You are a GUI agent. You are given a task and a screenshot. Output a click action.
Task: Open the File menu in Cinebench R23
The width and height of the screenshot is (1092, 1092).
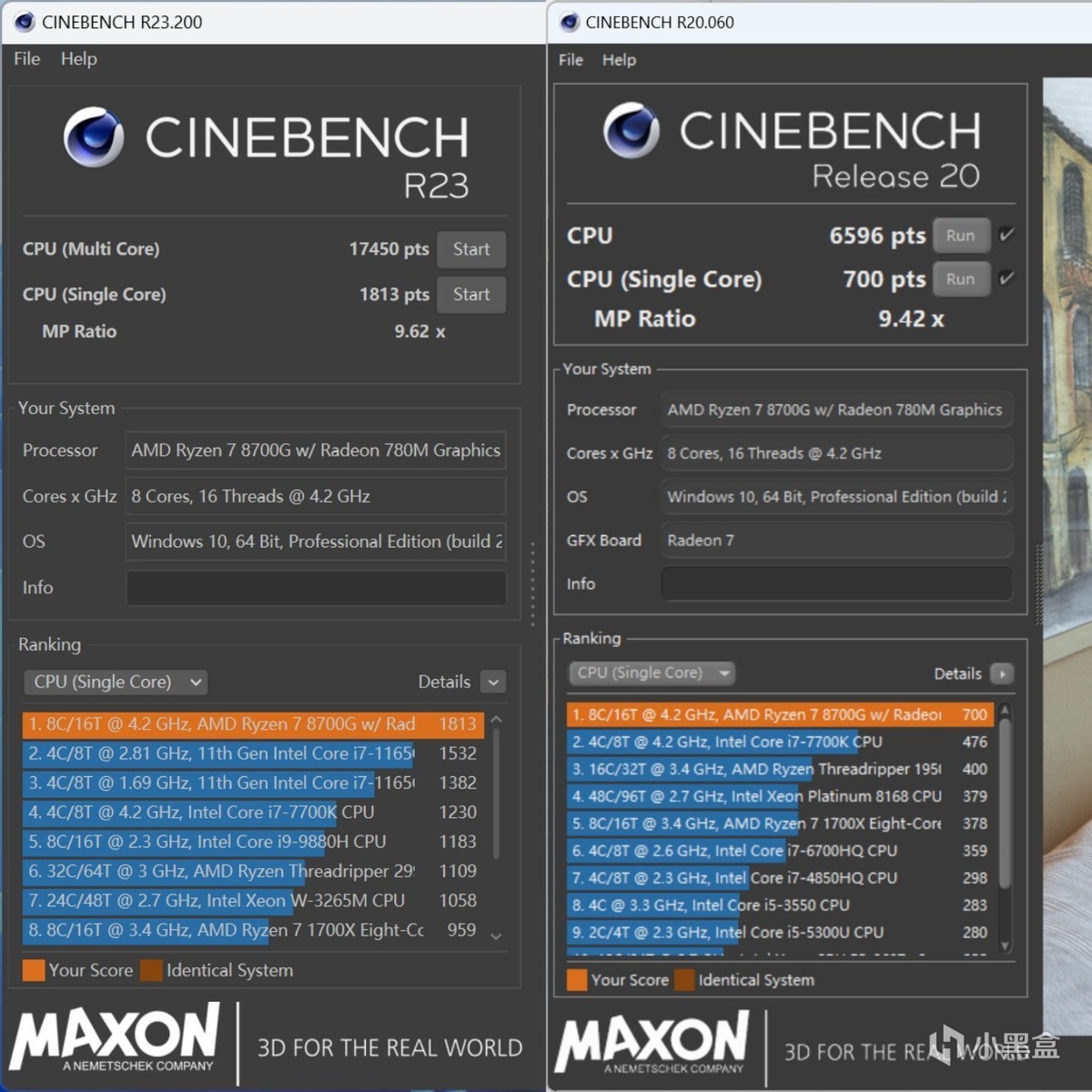(26, 58)
